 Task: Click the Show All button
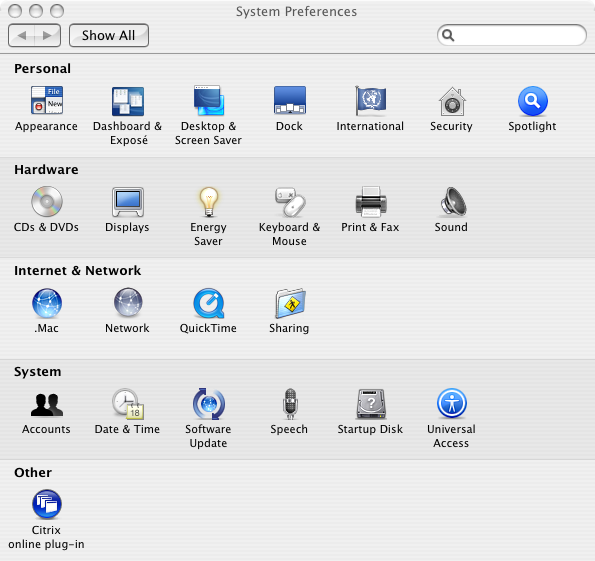point(109,35)
